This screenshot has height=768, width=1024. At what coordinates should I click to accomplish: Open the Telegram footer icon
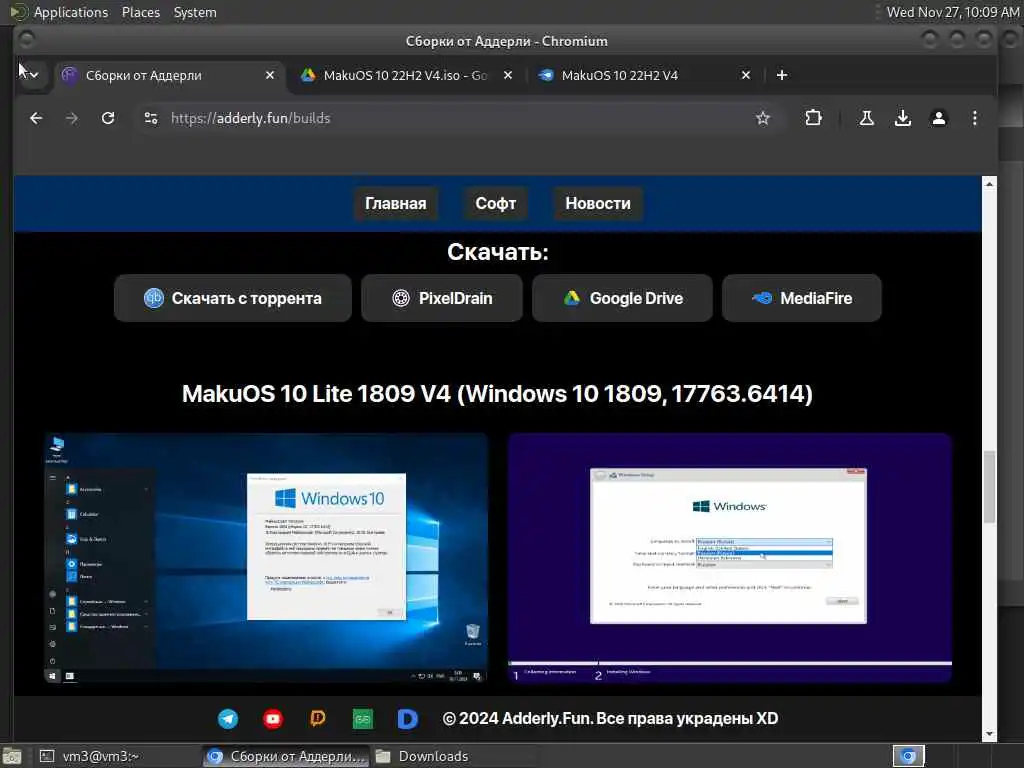(228, 719)
